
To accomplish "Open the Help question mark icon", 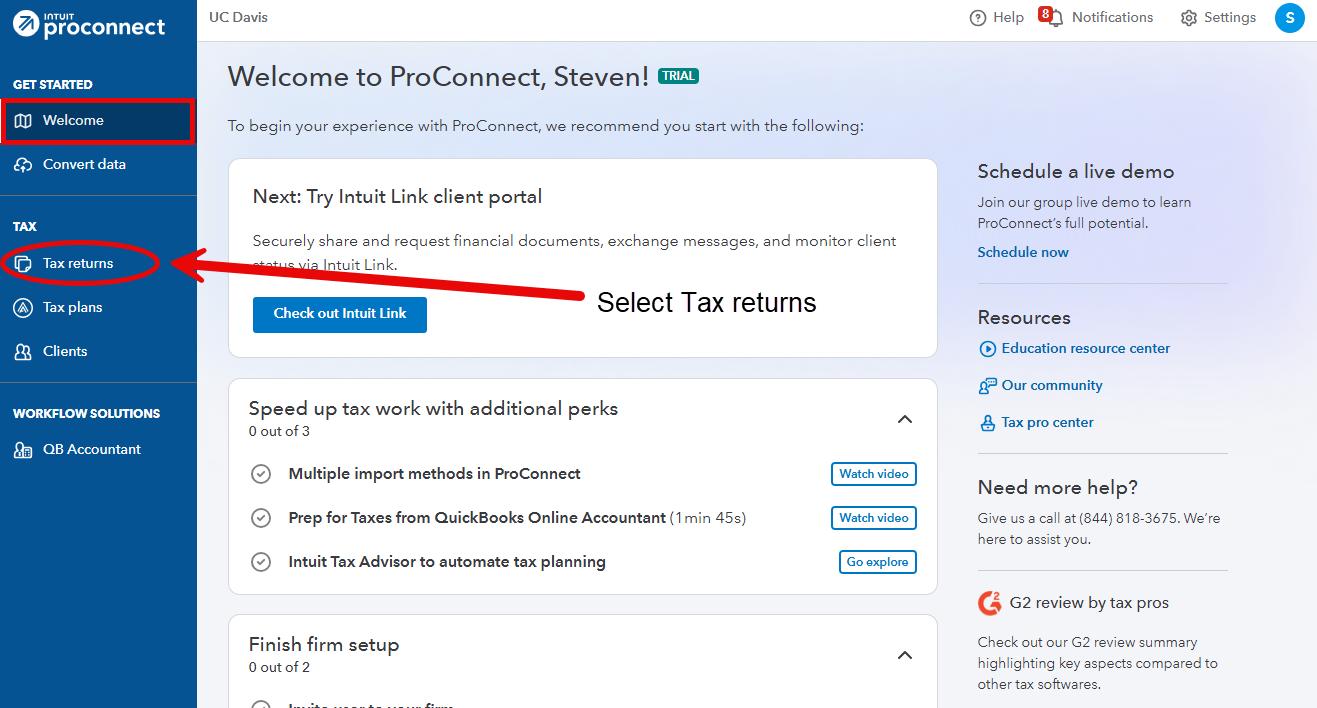I will tap(978, 18).
